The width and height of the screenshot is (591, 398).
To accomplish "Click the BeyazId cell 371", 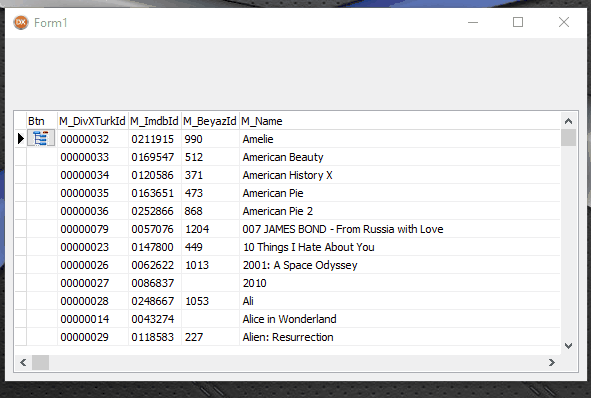I will click(x=210, y=175).
